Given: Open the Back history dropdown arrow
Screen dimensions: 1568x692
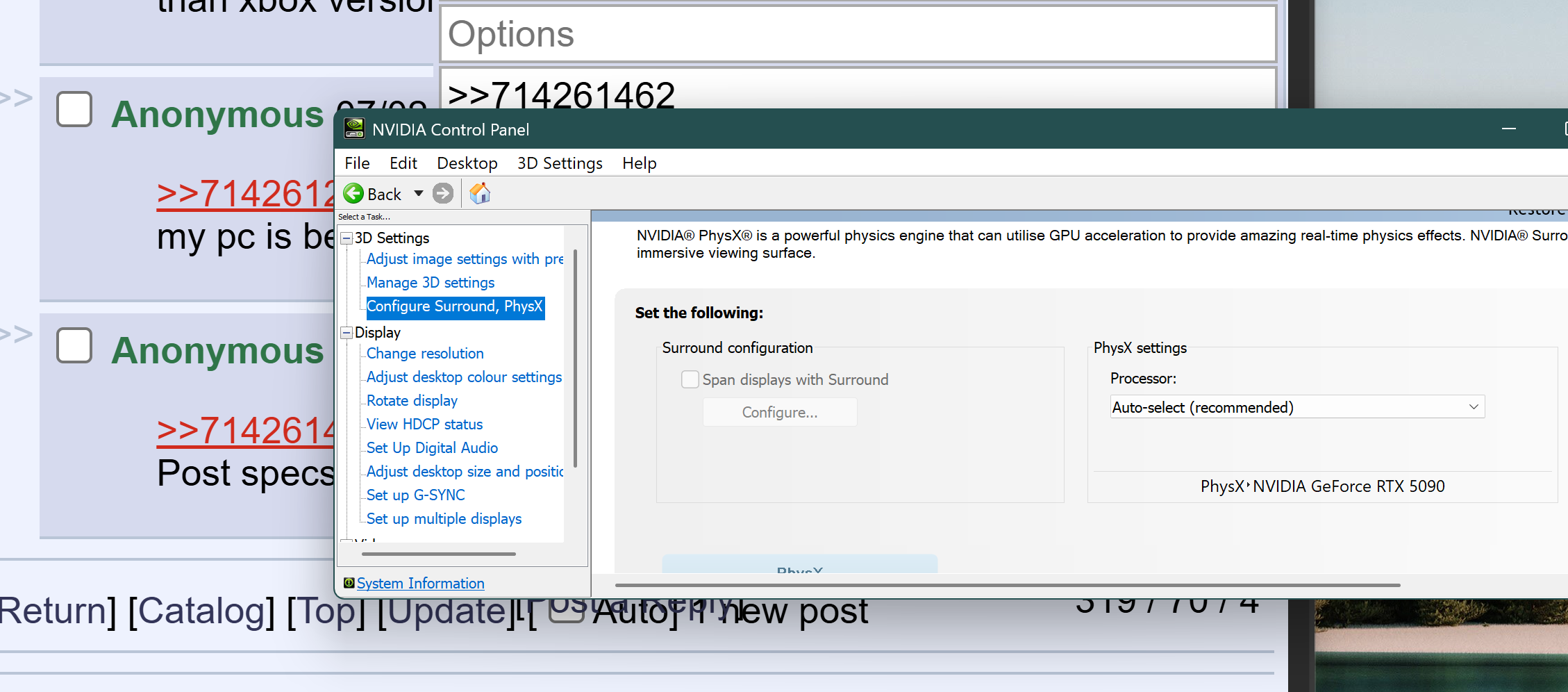Looking at the screenshot, I should coord(419,194).
